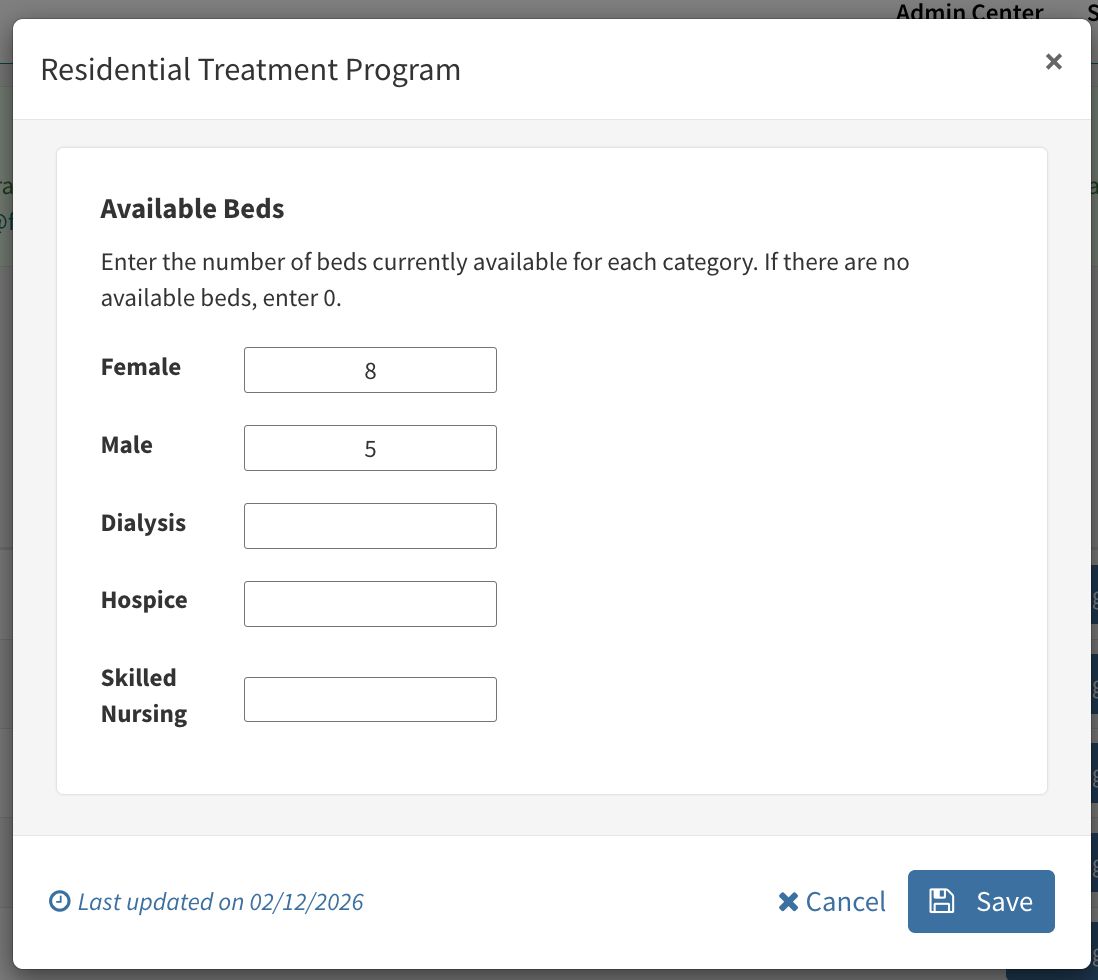
Task: Click the X icon beside Cancel
Action: [x=788, y=902]
